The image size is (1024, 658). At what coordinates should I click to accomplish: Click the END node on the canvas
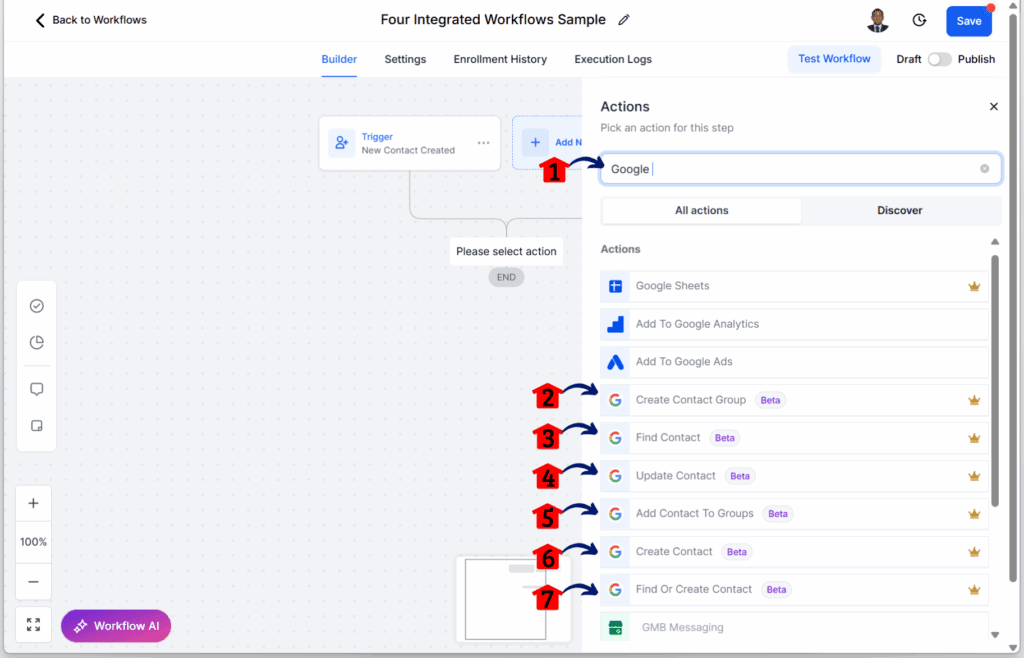[x=506, y=277]
